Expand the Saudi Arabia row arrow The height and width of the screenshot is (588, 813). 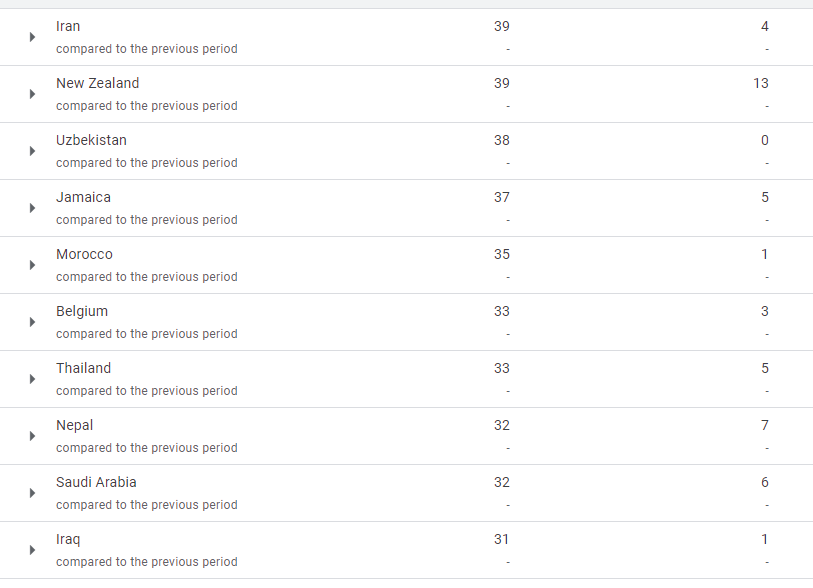tap(33, 493)
